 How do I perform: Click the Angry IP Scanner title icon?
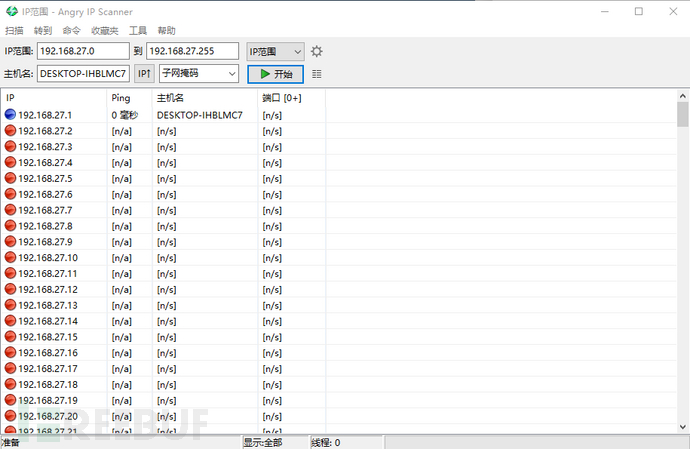point(12,11)
